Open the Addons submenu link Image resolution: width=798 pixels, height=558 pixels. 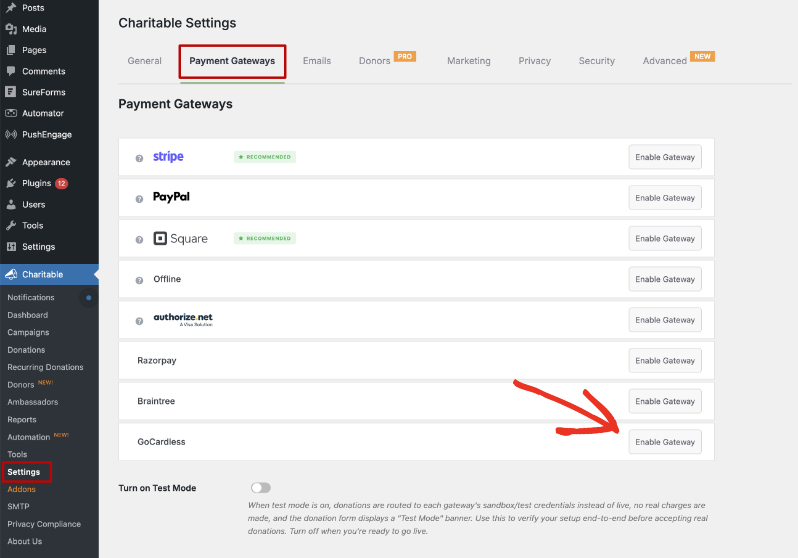(21, 489)
